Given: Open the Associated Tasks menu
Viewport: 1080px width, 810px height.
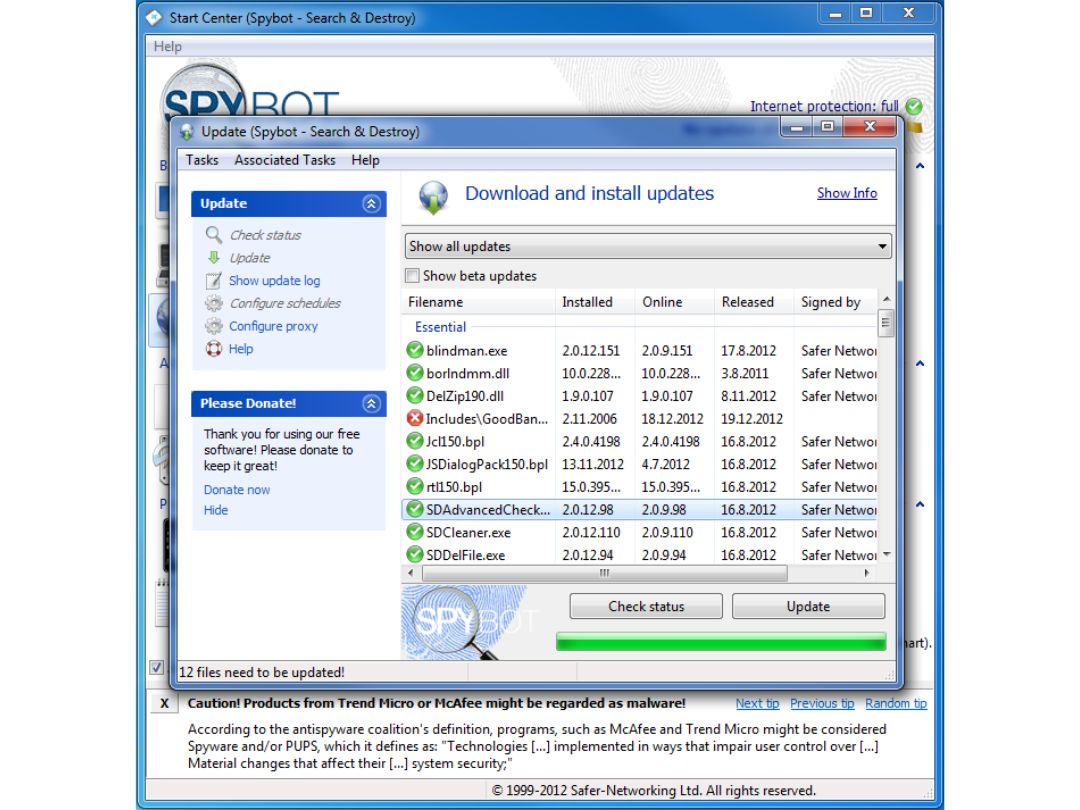Looking at the screenshot, I should point(284,160).
